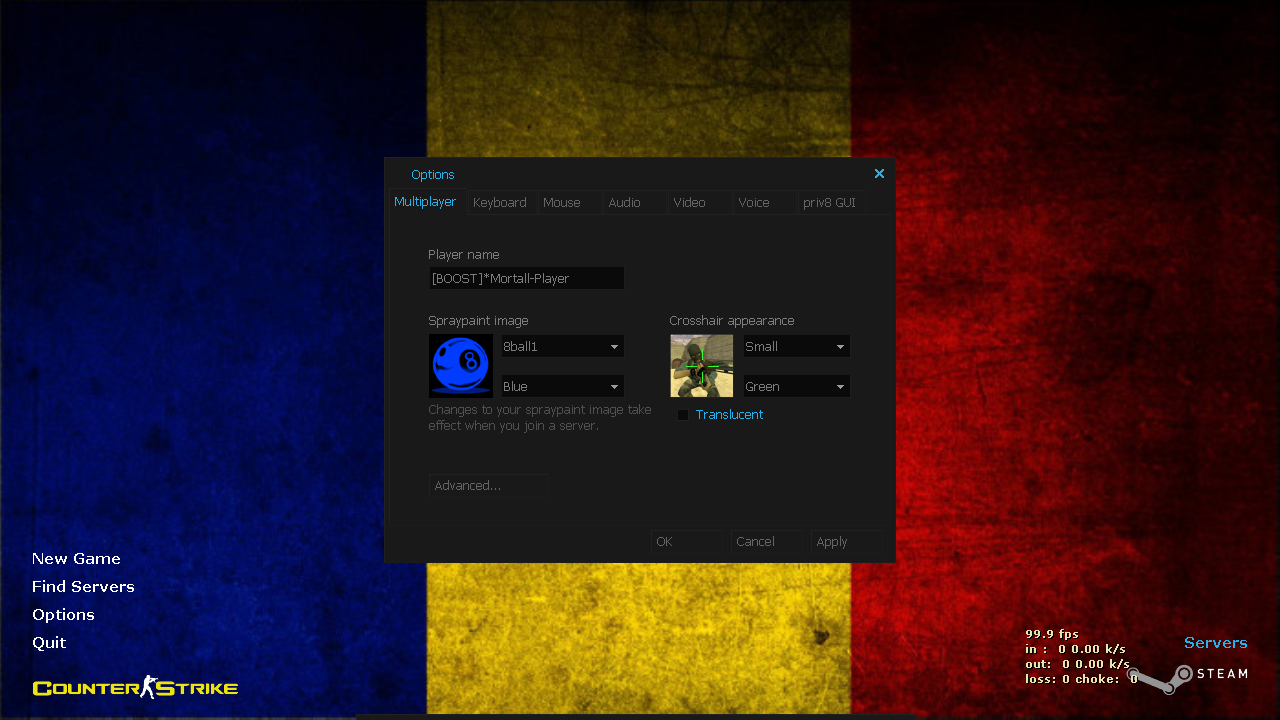Switch to the Audio tab
1280x720 pixels.
coord(623,202)
